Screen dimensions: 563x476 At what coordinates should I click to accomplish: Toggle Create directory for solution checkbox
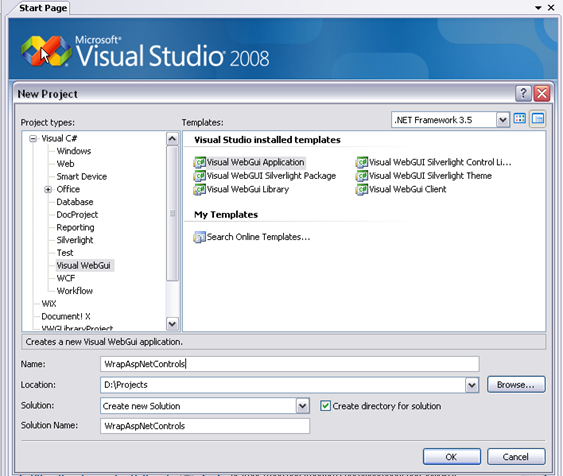pyautogui.click(x=325, y=406)
